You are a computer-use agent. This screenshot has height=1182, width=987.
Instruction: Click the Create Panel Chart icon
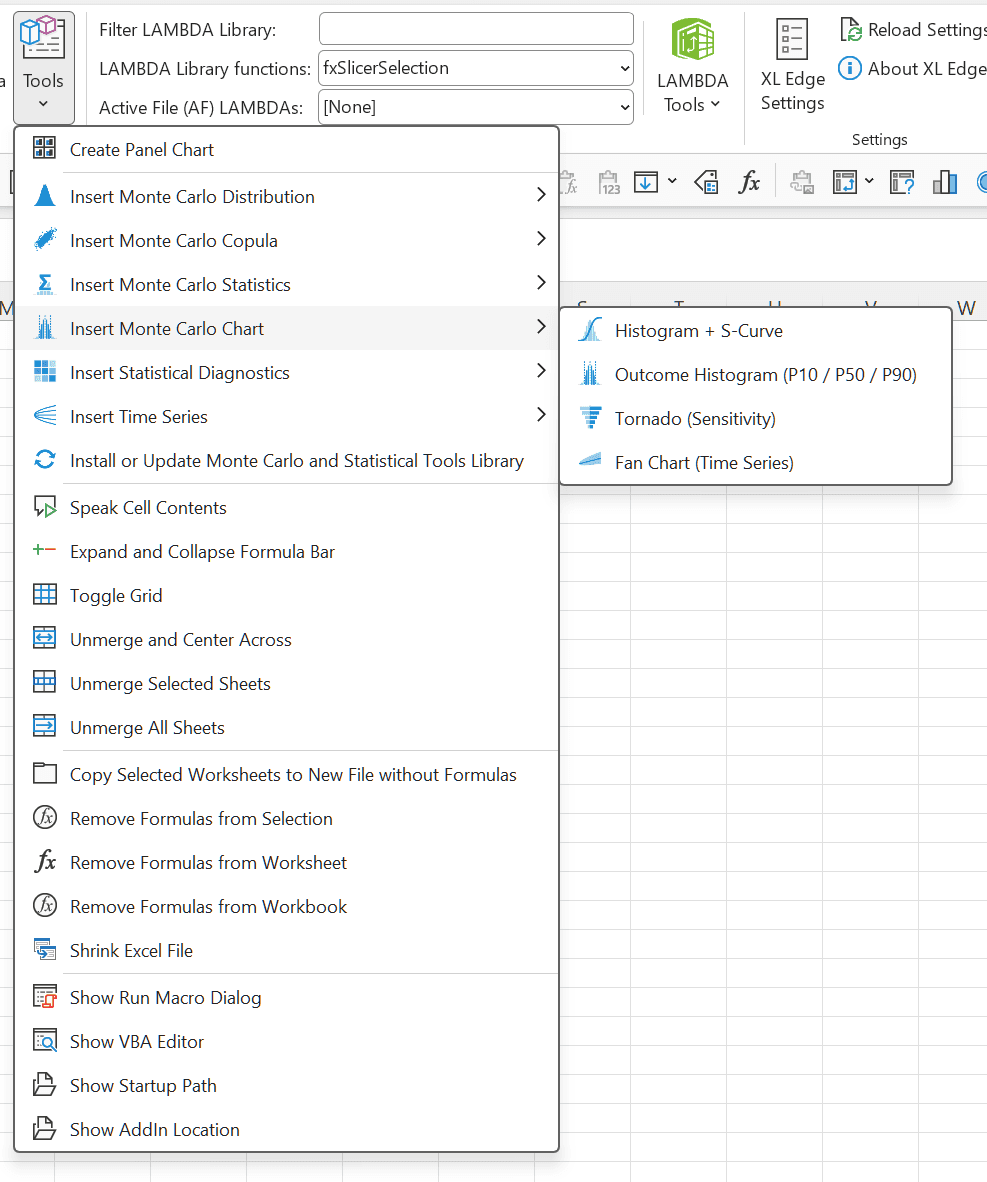click(x=44, y=149)
